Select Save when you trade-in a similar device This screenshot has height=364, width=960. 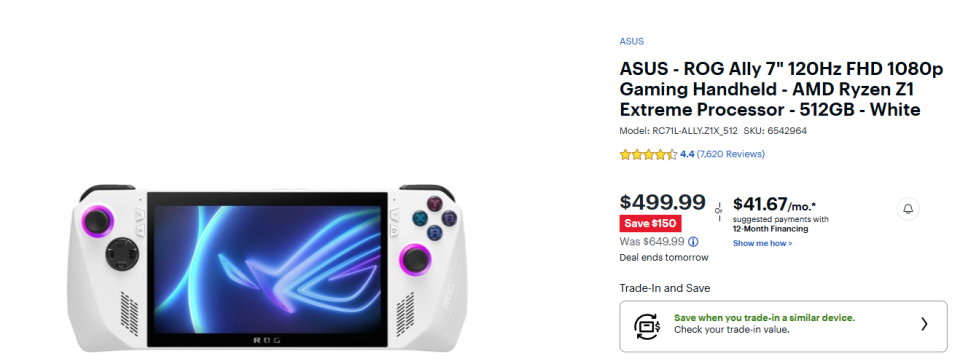764,318
